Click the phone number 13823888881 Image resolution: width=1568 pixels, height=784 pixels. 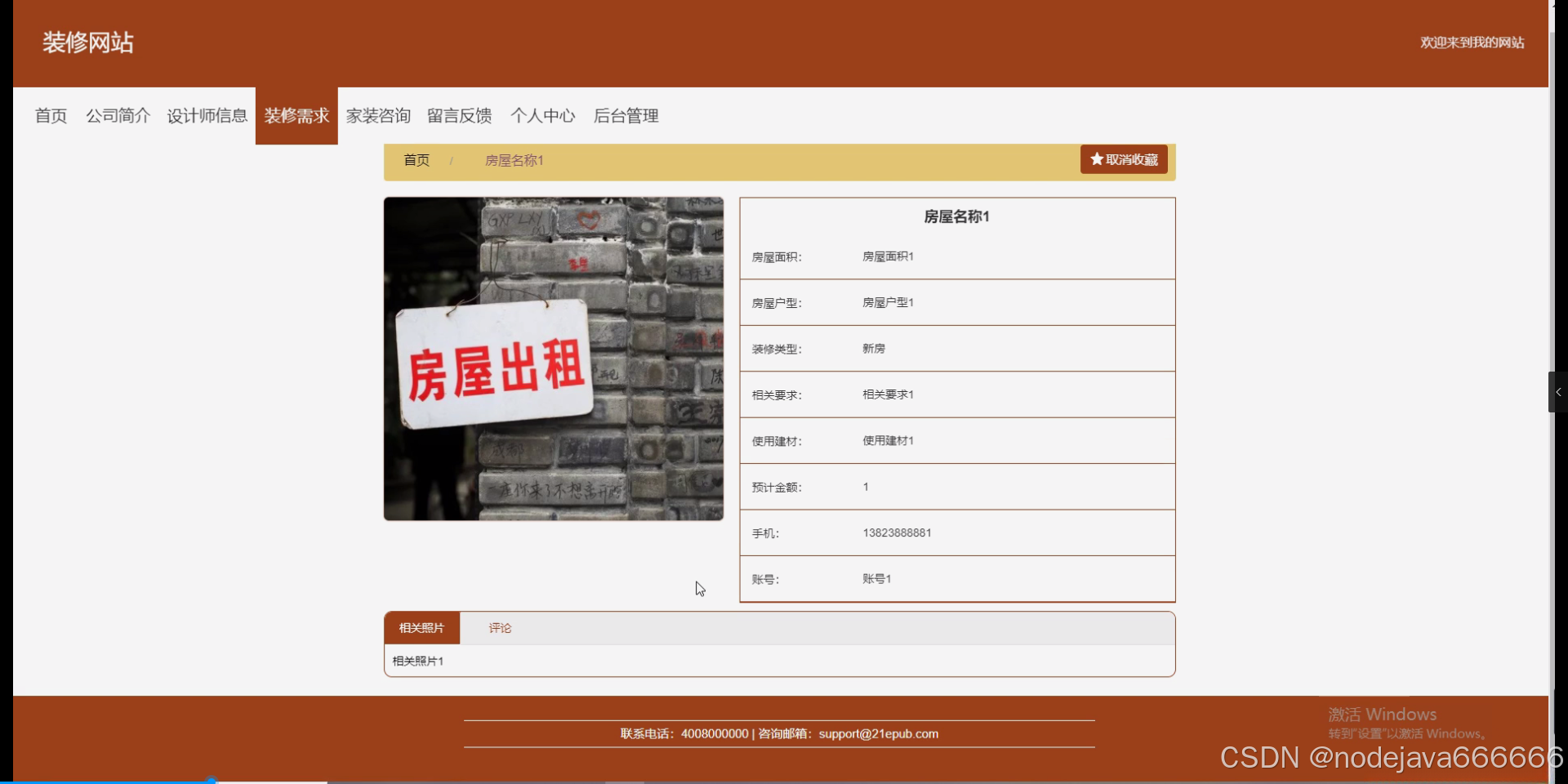click(x=897, y=532)
